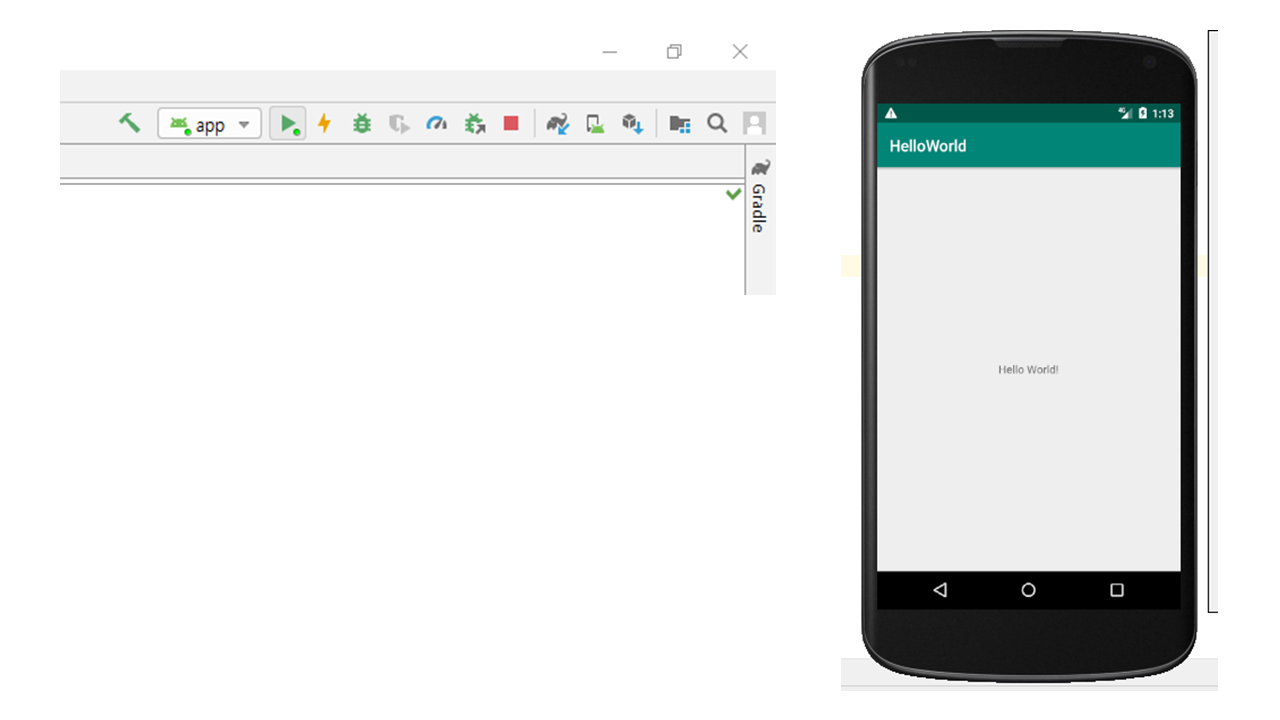This screenshot has height=720, width=1280.
Task: Click the Search Everywhere magnifier
Action: coord(717,124)
